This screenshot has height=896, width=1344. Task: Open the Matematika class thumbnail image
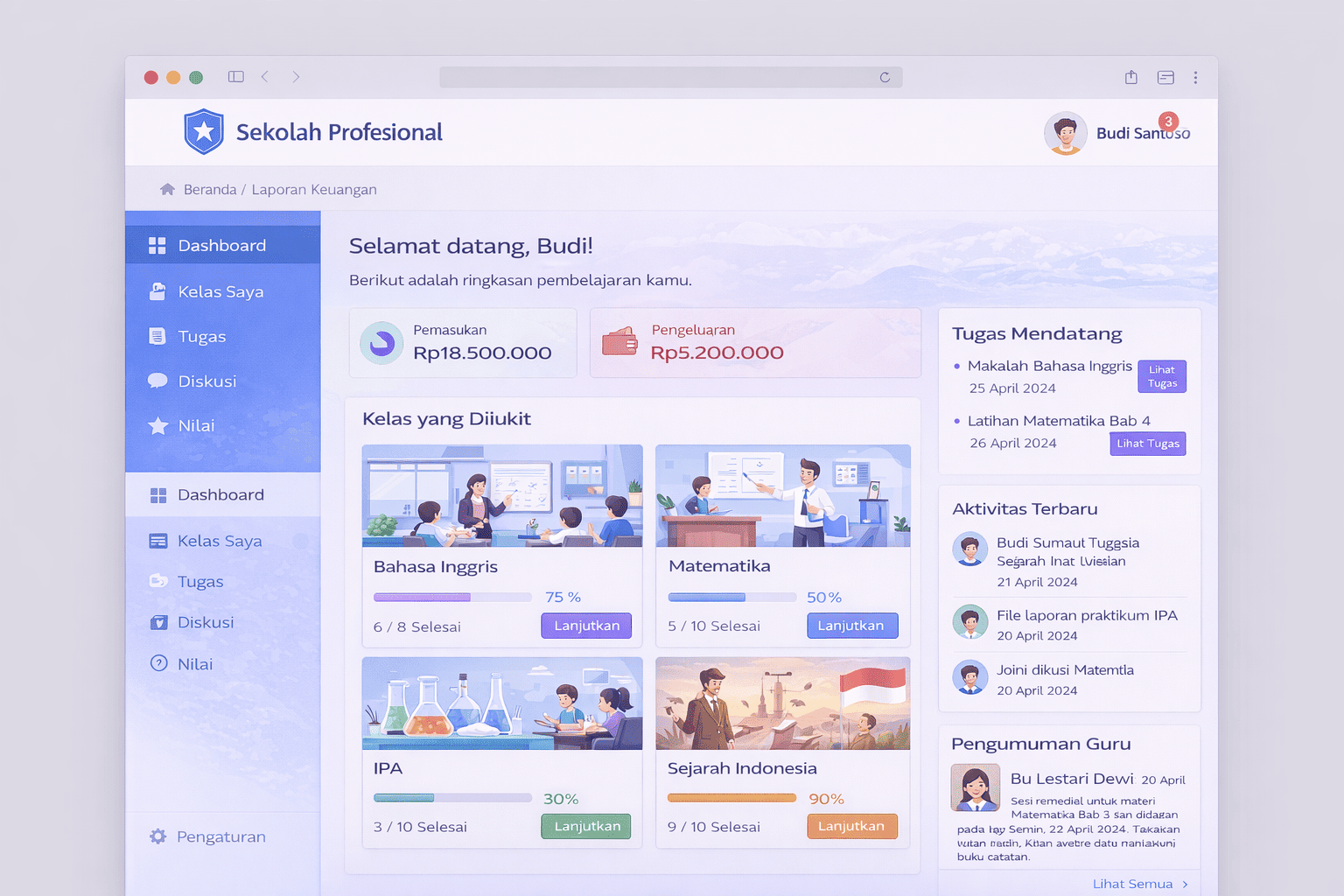(782, 496)
